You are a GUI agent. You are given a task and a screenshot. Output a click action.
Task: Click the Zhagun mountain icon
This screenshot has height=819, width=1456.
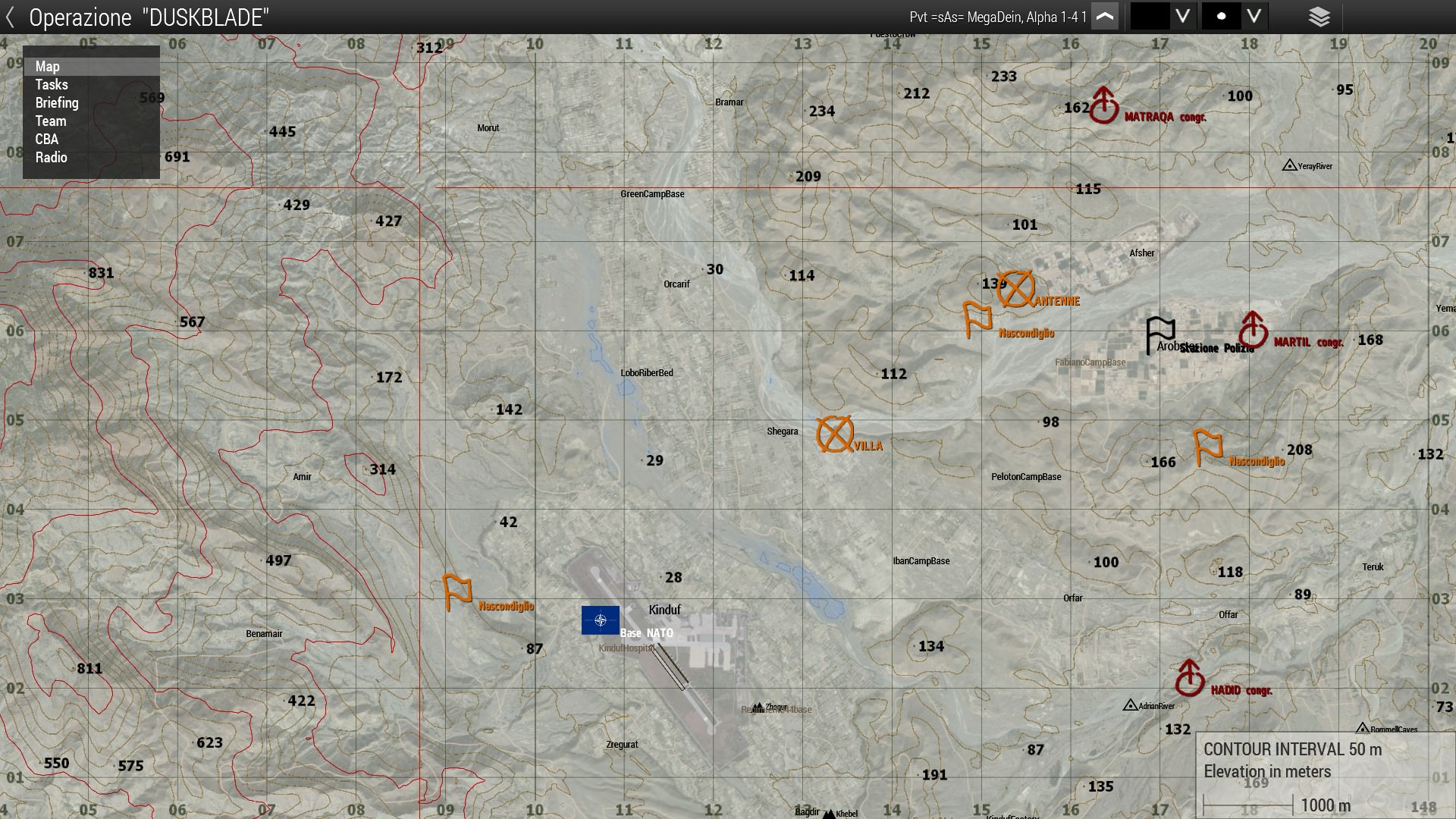tap(758, 707)
